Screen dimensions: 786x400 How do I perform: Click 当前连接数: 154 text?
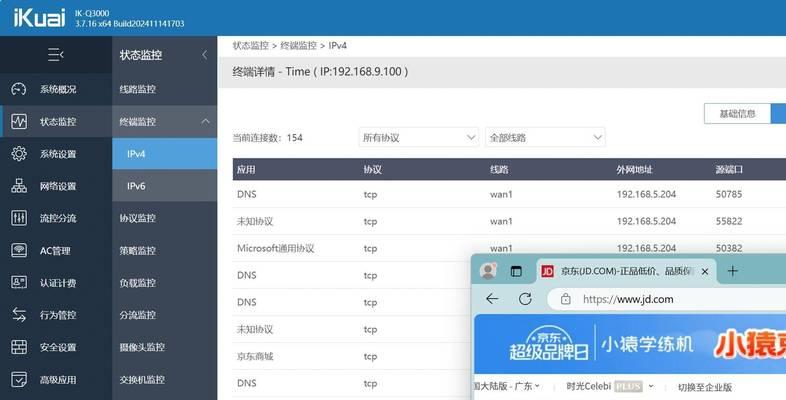click(x=267, y=138)
